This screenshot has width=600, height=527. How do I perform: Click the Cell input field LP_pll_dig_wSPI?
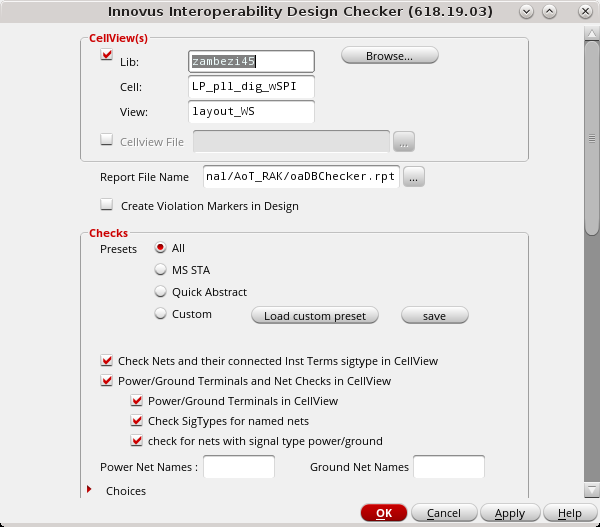251,86
